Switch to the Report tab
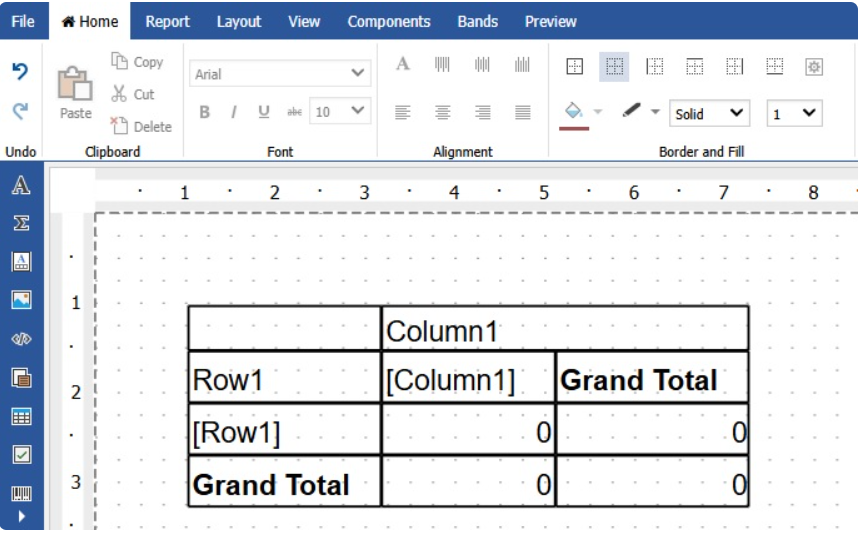 [x=168, y=21]
